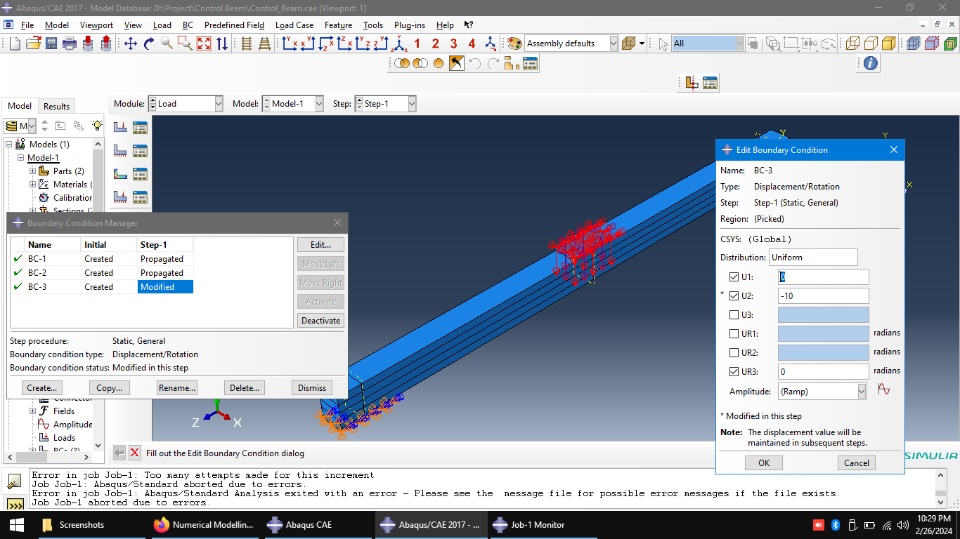The image size is (960, 539).
Task: Toggle the U1 checkbox
Action: point(733,277)
